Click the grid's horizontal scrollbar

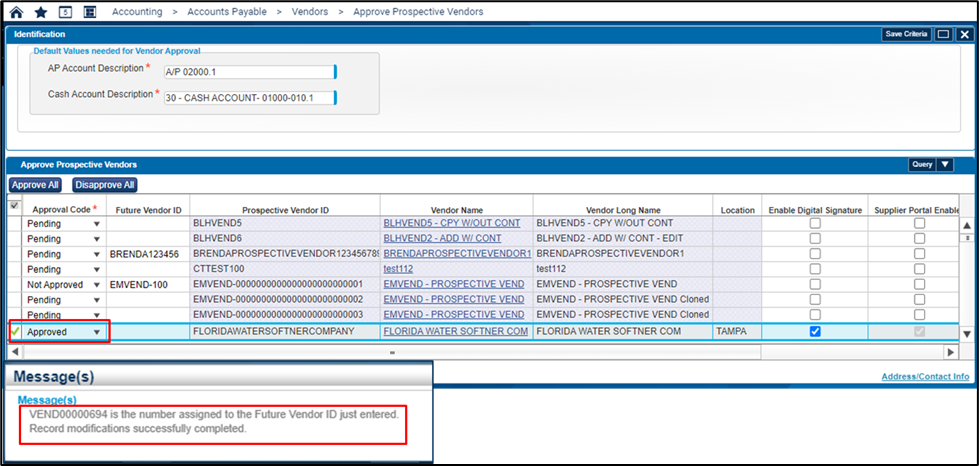click(390, 352)
